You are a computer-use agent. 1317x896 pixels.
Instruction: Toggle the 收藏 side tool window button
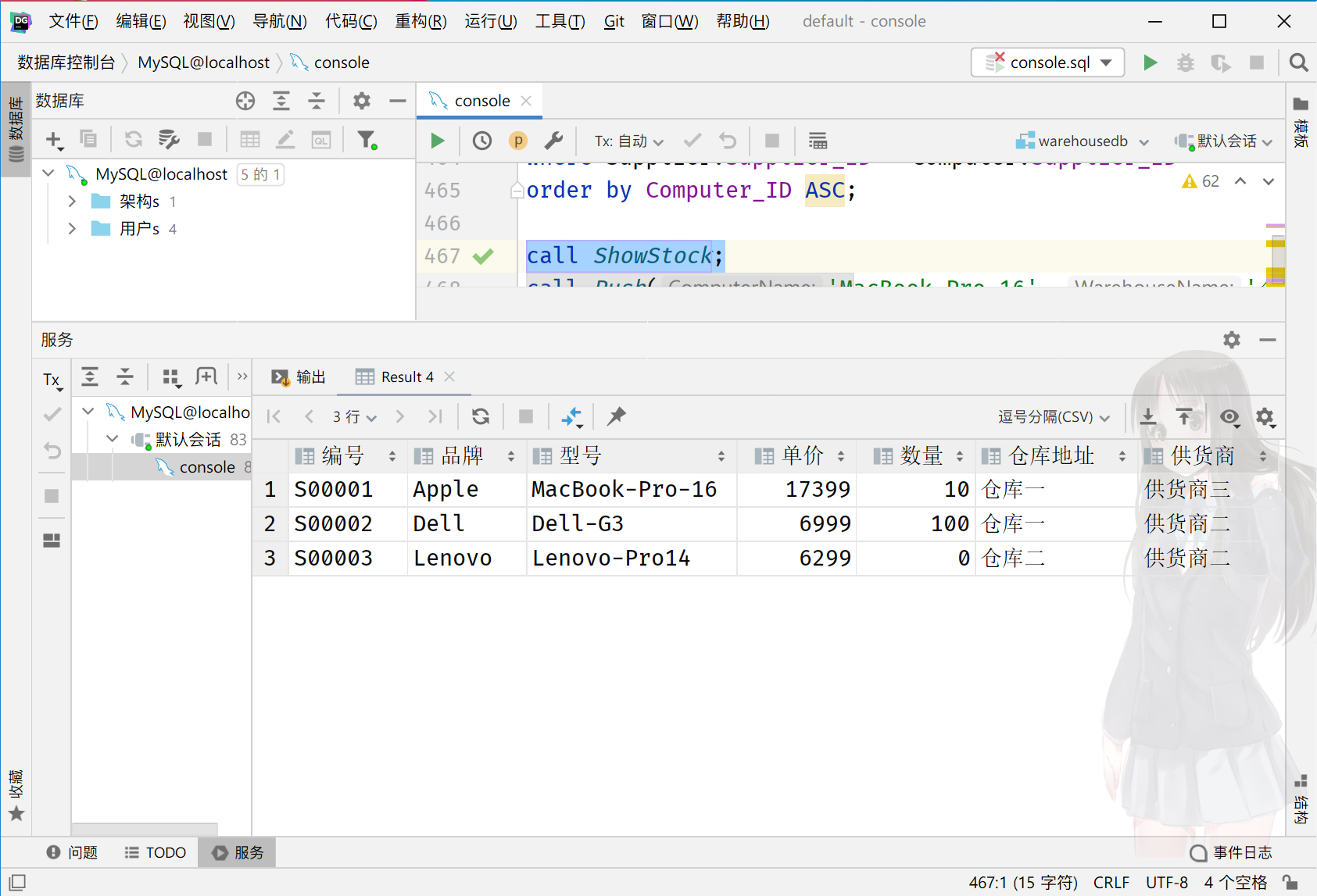[16, 795]
